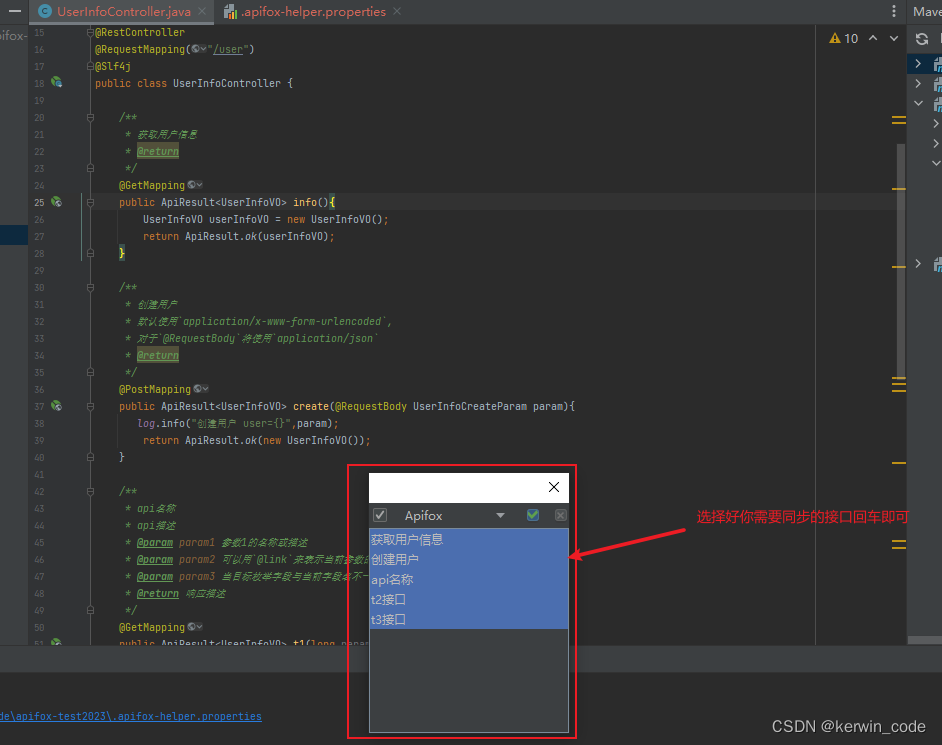Click the @return tag on line 34

[157, 356]
